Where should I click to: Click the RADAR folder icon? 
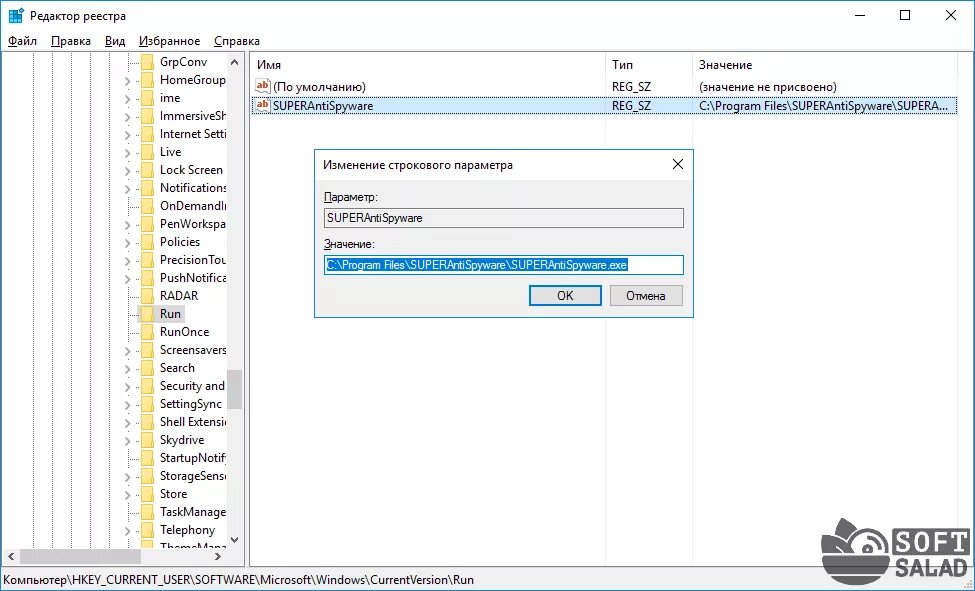click(x=147, y=296)
